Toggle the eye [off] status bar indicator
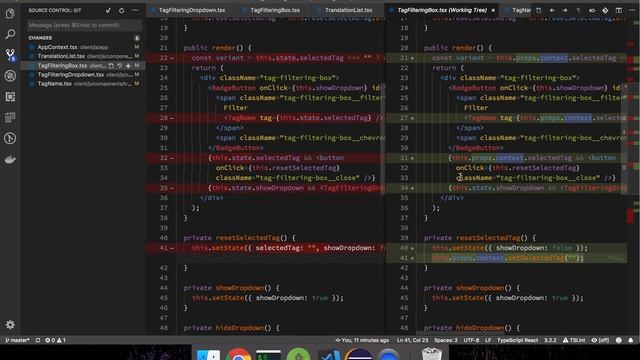Viewport: 640px width, 360px height. point(600,340)
